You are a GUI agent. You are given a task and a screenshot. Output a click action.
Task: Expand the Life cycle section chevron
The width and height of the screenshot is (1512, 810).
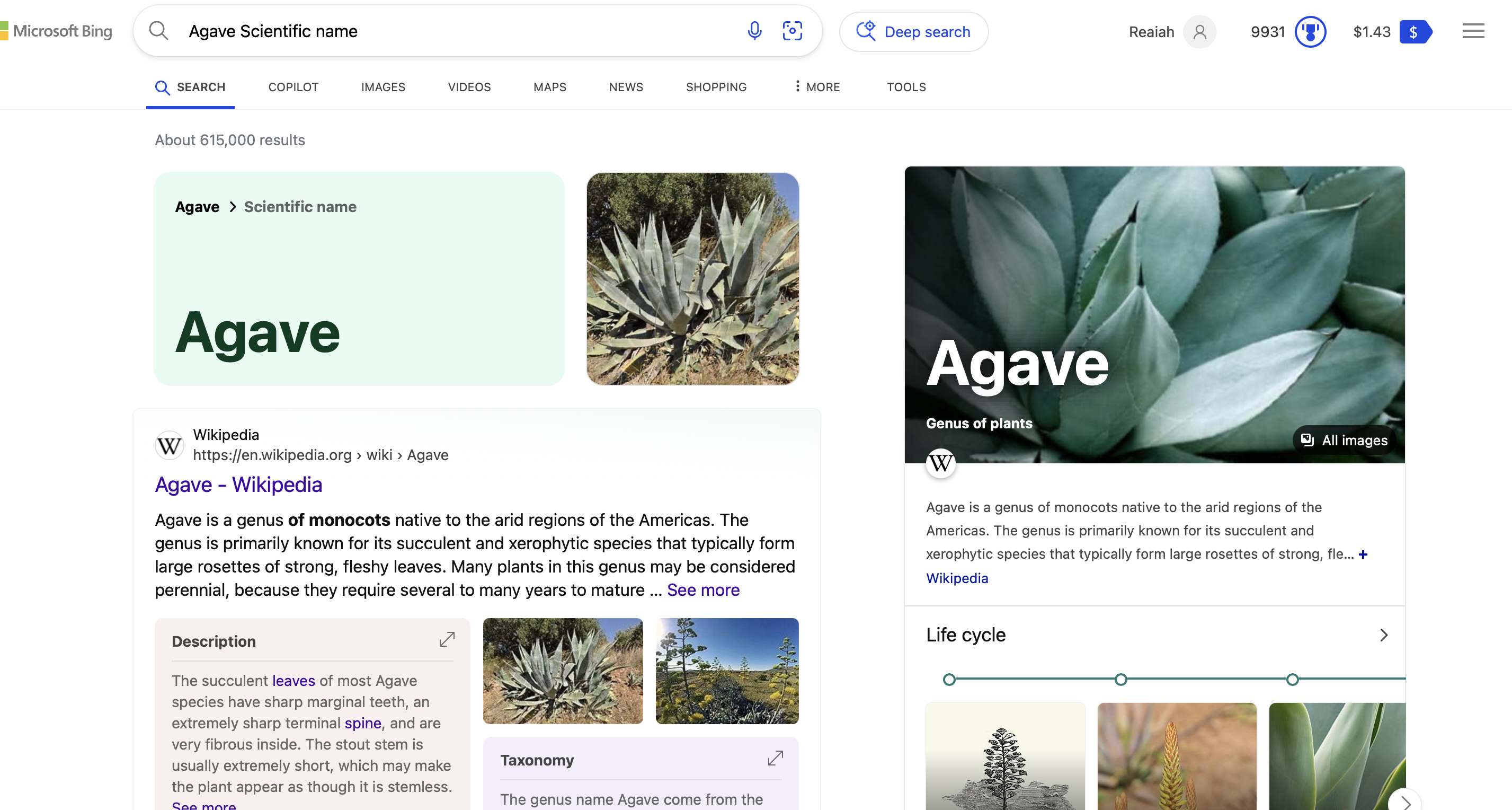coord(1383,635)
